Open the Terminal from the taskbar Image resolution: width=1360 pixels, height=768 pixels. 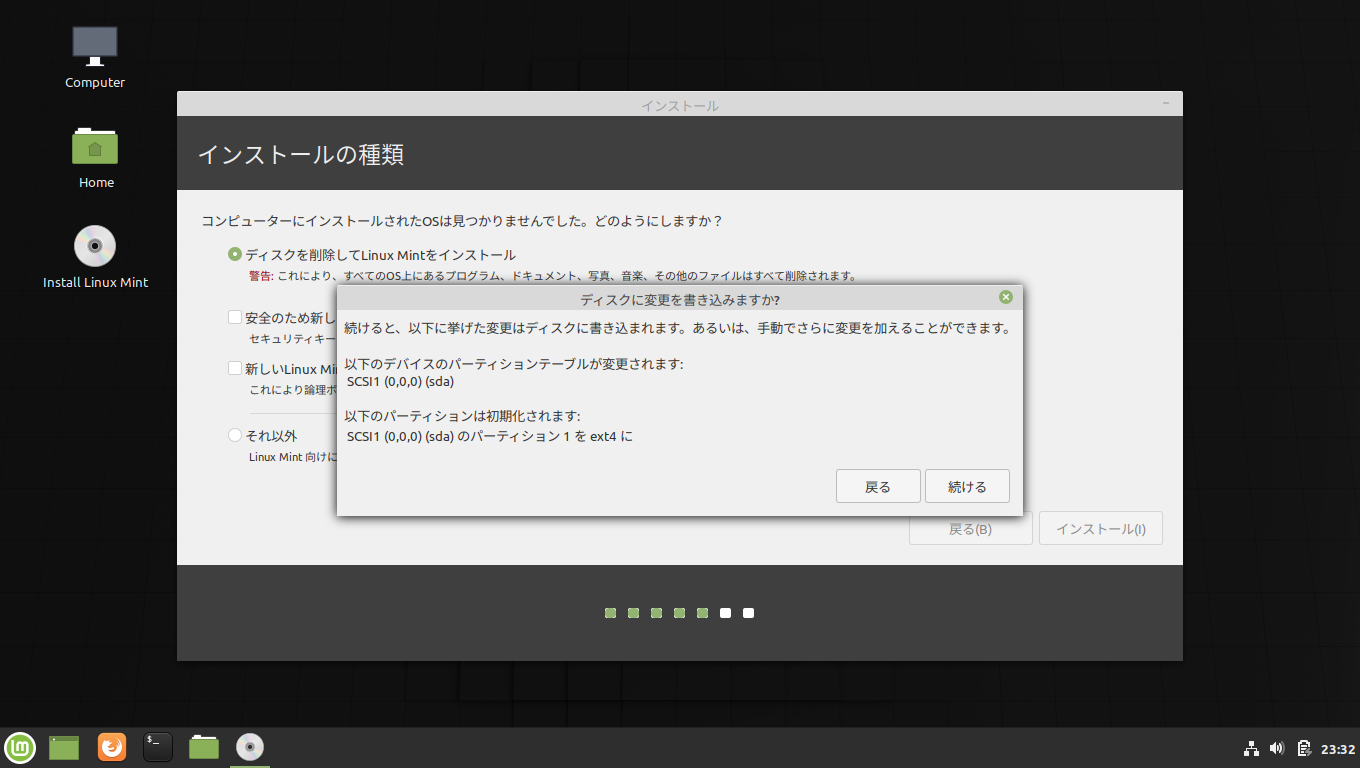coord(158,747)
